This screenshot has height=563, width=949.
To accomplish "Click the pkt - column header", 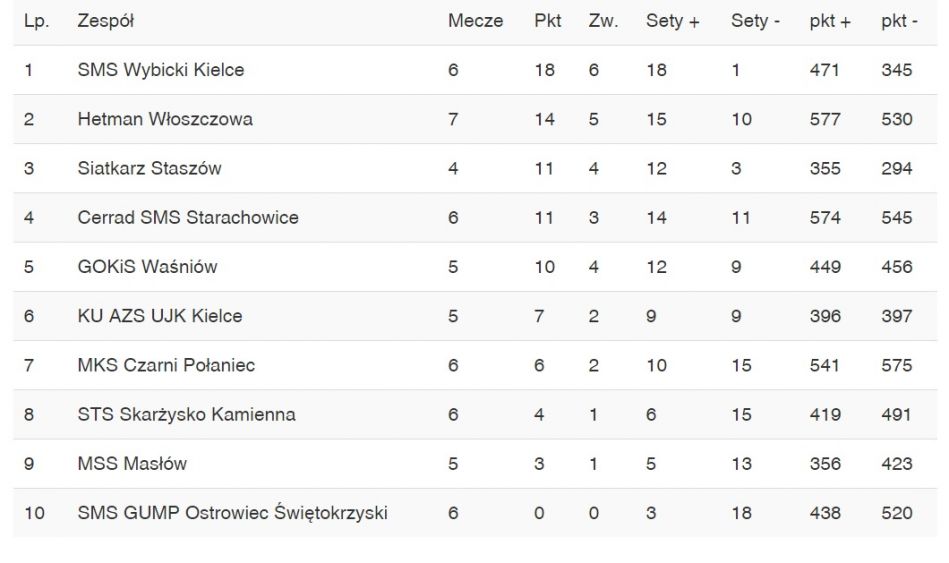I will tap(899, 21).
